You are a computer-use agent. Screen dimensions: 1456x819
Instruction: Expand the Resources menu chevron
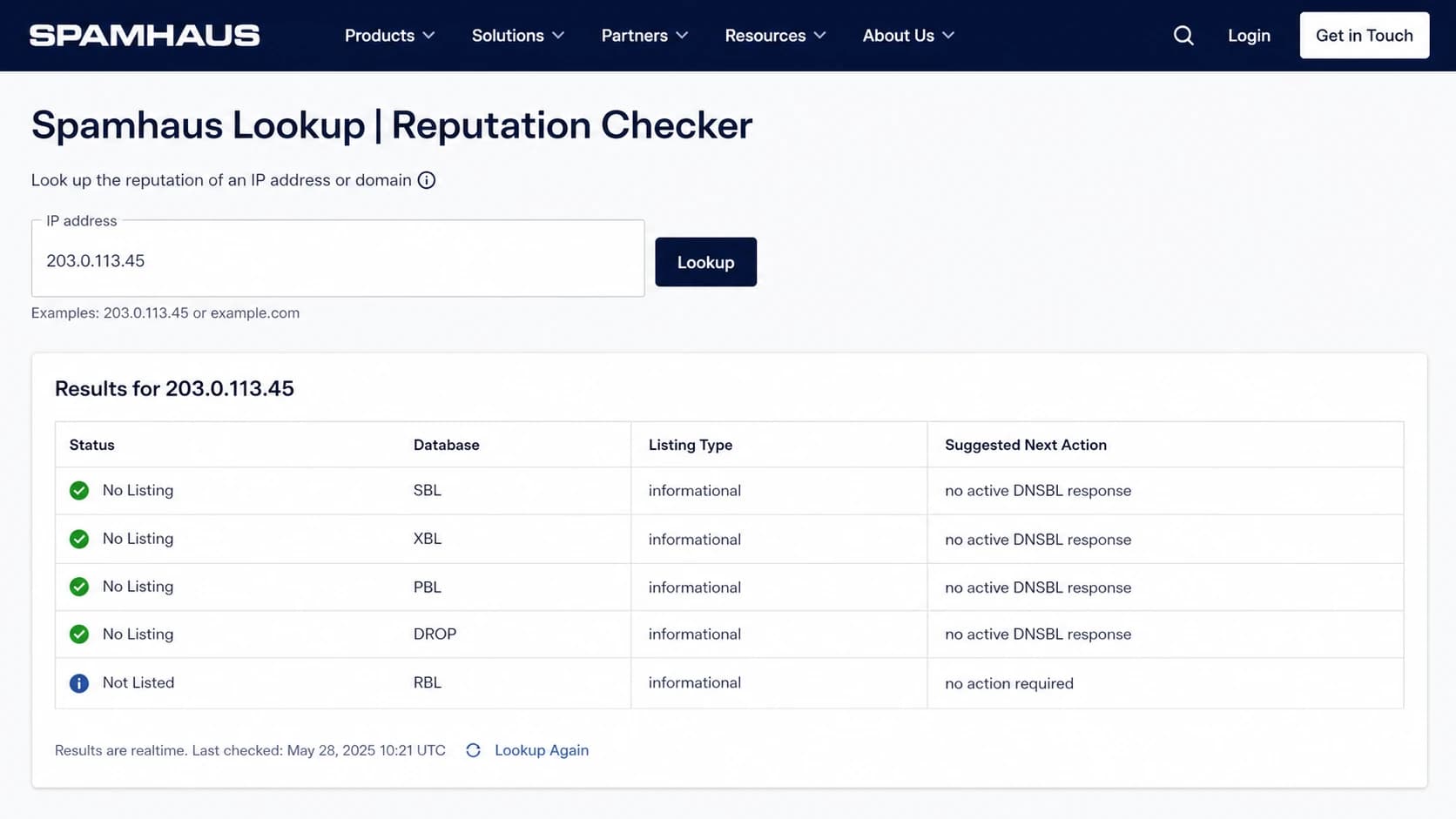[x=819, y=36]
